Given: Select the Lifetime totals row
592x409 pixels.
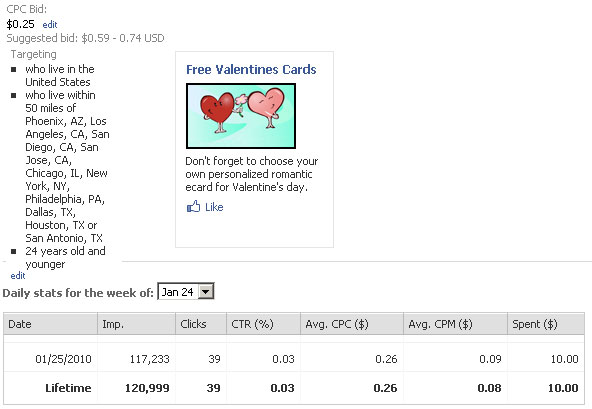Looking at the screenshot, I should 294,388.
